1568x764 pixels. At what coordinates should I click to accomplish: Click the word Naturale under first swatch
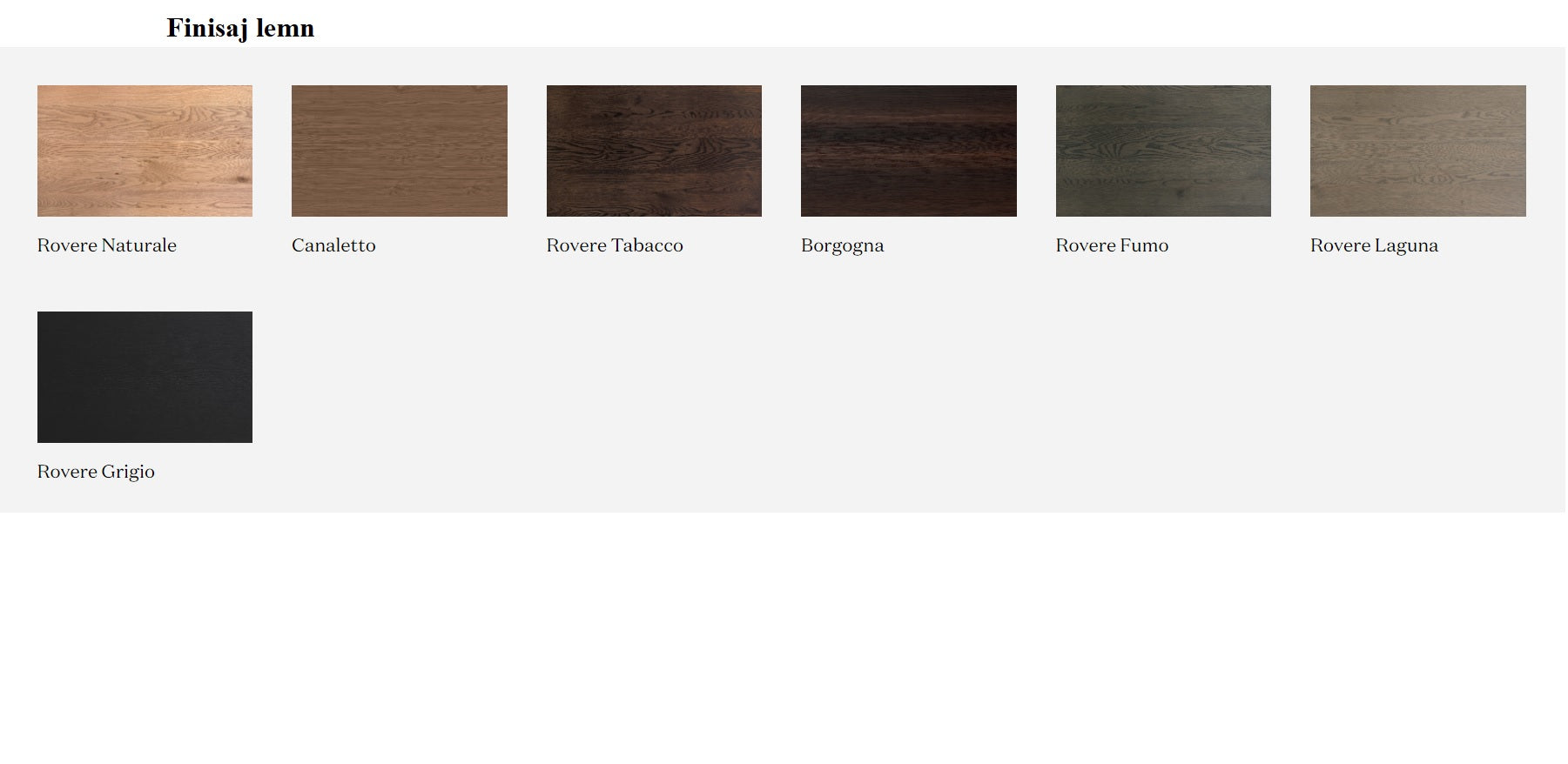click(138, 245)
